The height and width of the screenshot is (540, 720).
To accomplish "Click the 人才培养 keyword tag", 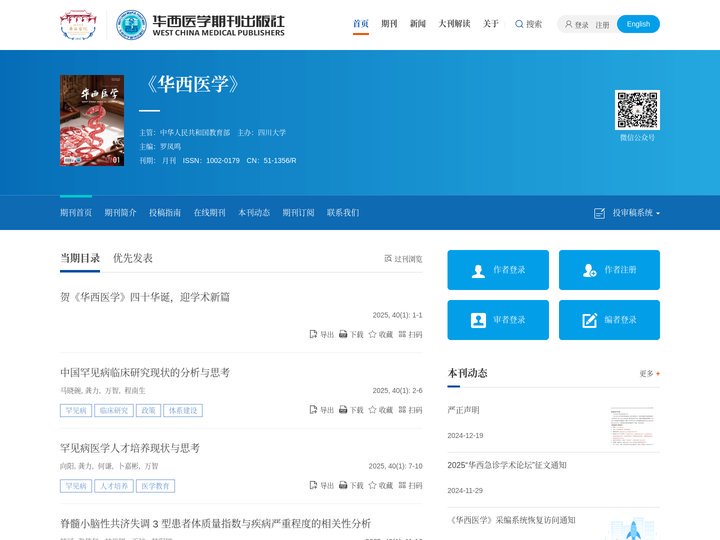I will tap(114, 486).
